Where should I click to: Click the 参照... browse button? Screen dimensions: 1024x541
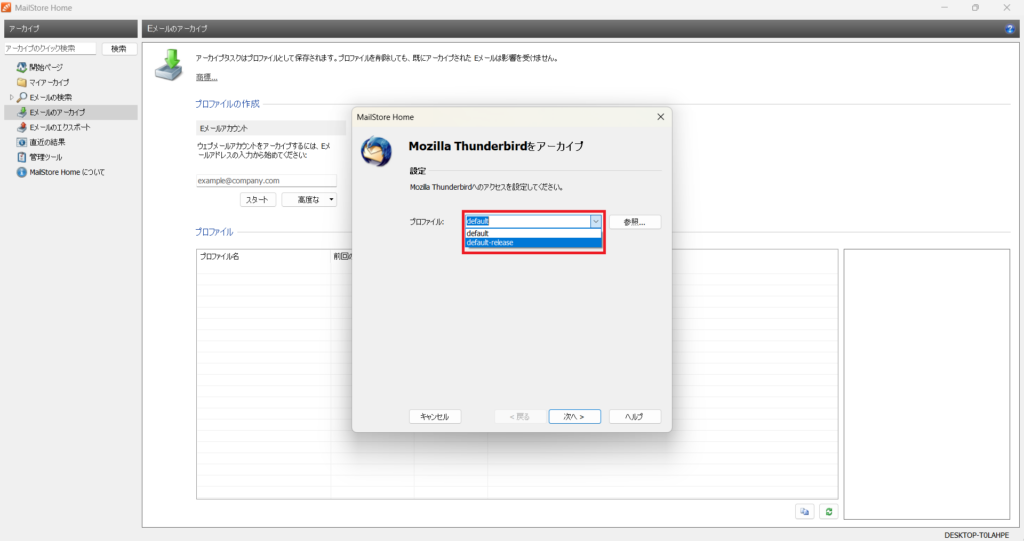634,222
